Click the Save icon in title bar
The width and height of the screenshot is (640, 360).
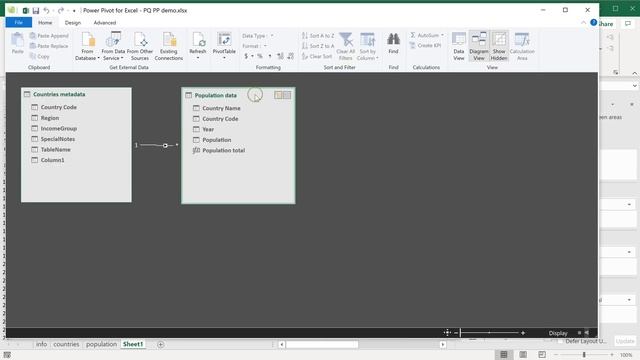pos(36,11)
